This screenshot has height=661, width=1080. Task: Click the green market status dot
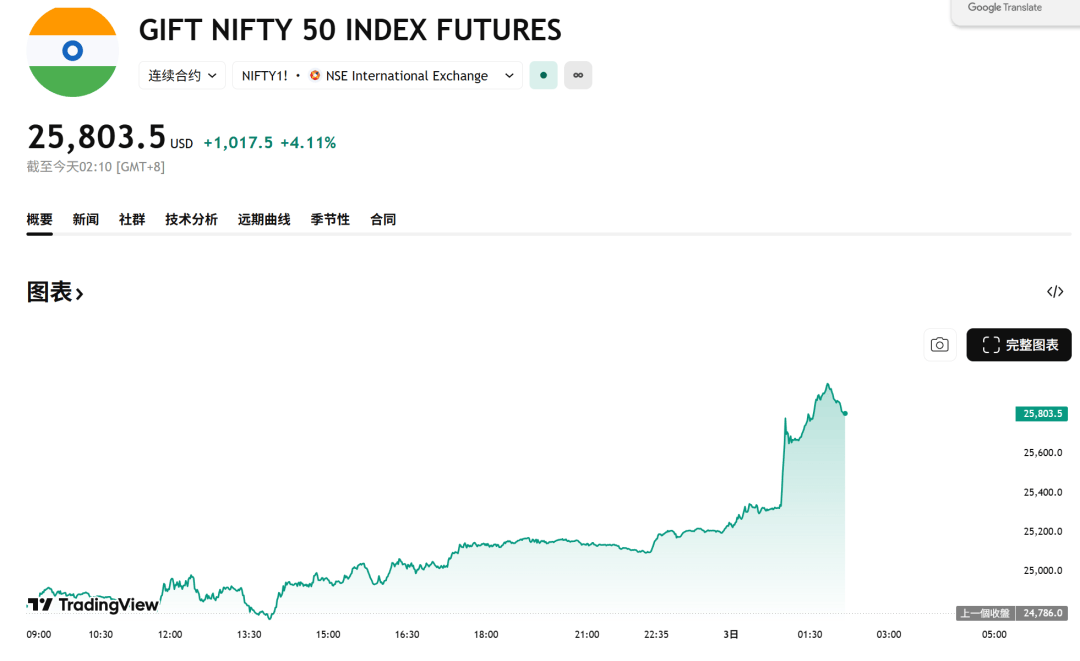click(x=543, y=75)
